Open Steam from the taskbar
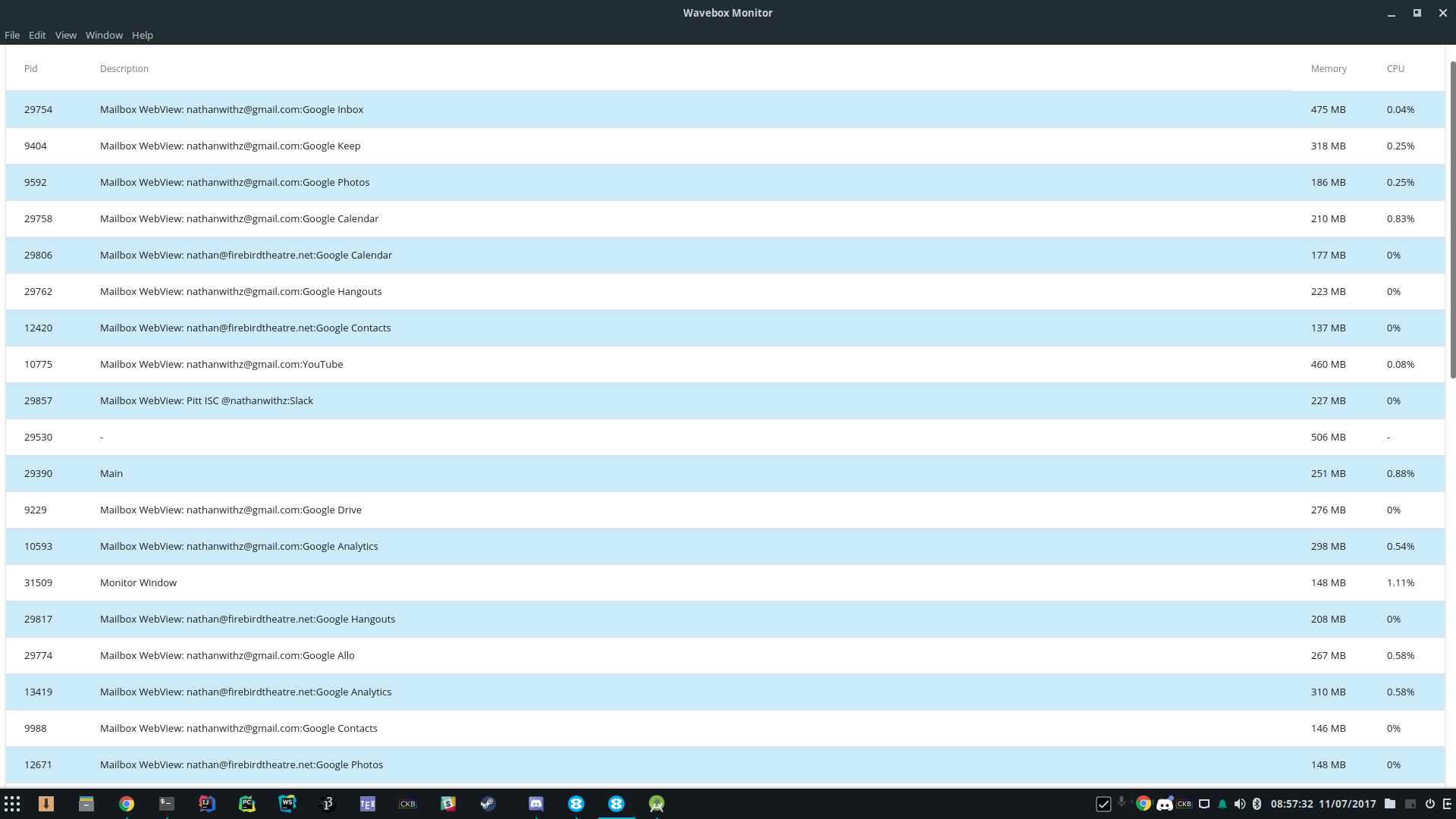The height and width of the screenshot is (819, 1456). point(488,804)
